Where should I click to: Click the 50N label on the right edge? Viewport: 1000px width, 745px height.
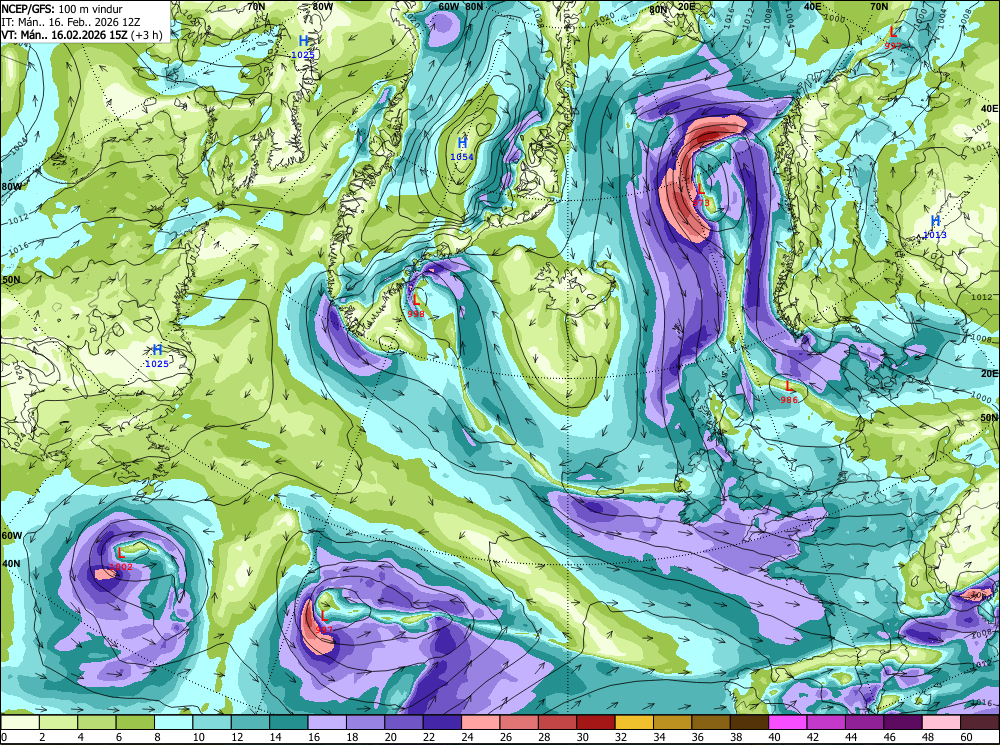click(990, 418)
